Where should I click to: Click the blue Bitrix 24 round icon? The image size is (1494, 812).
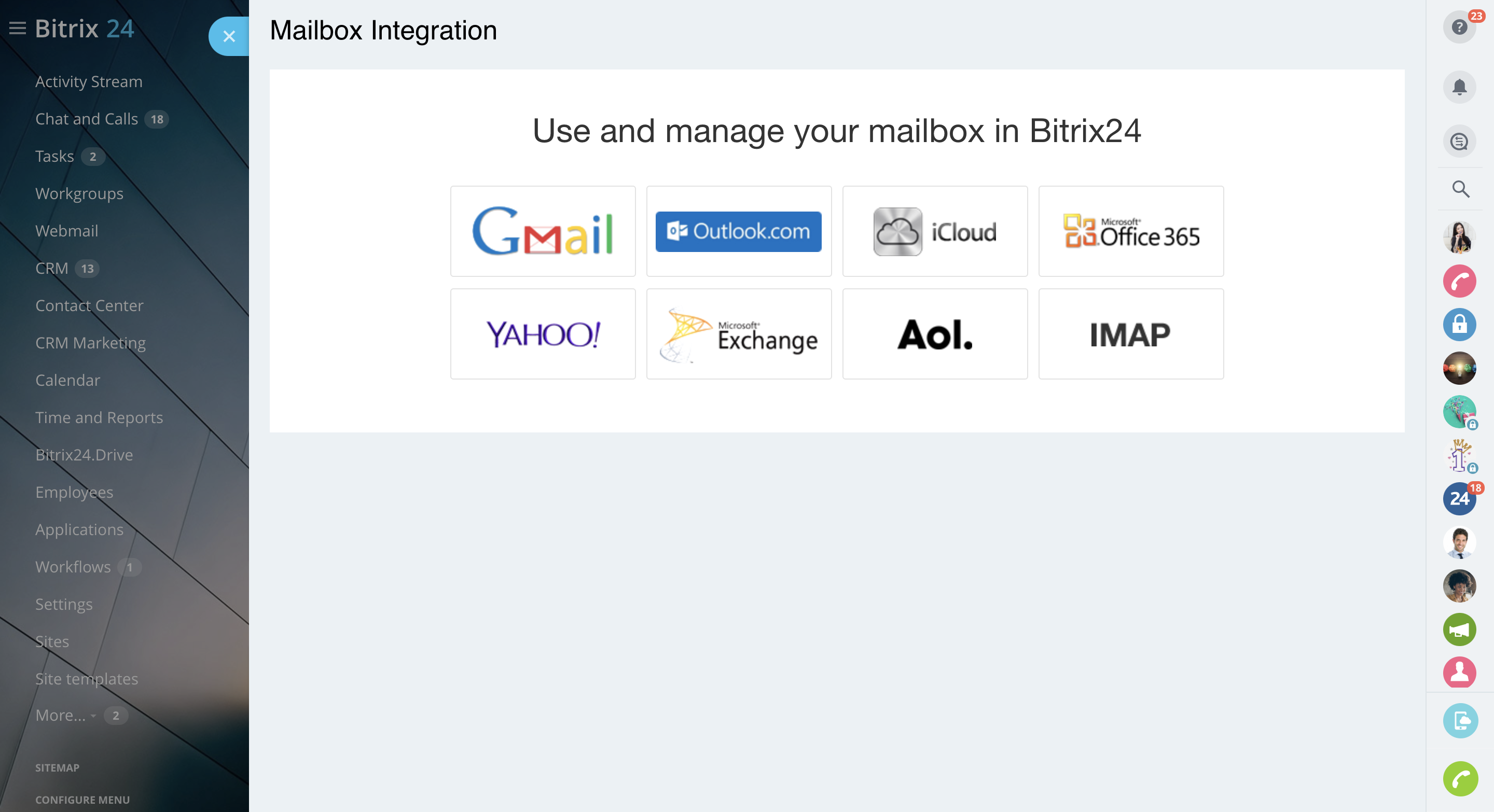click(x=1459, y=498)
